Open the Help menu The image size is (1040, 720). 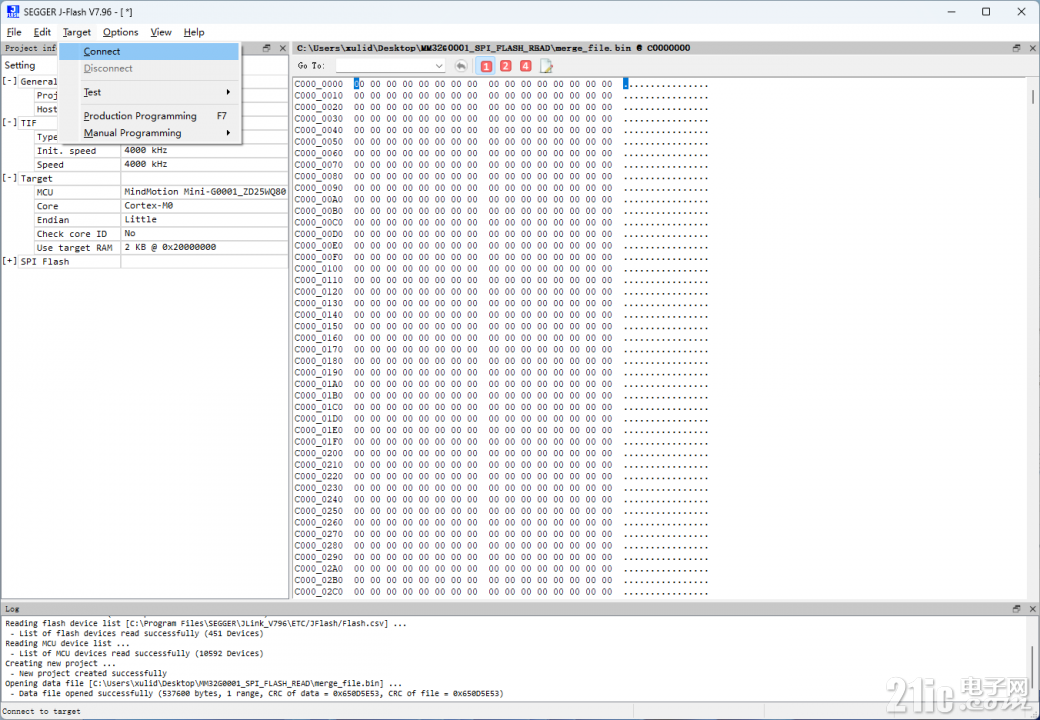tap(194, 32)
